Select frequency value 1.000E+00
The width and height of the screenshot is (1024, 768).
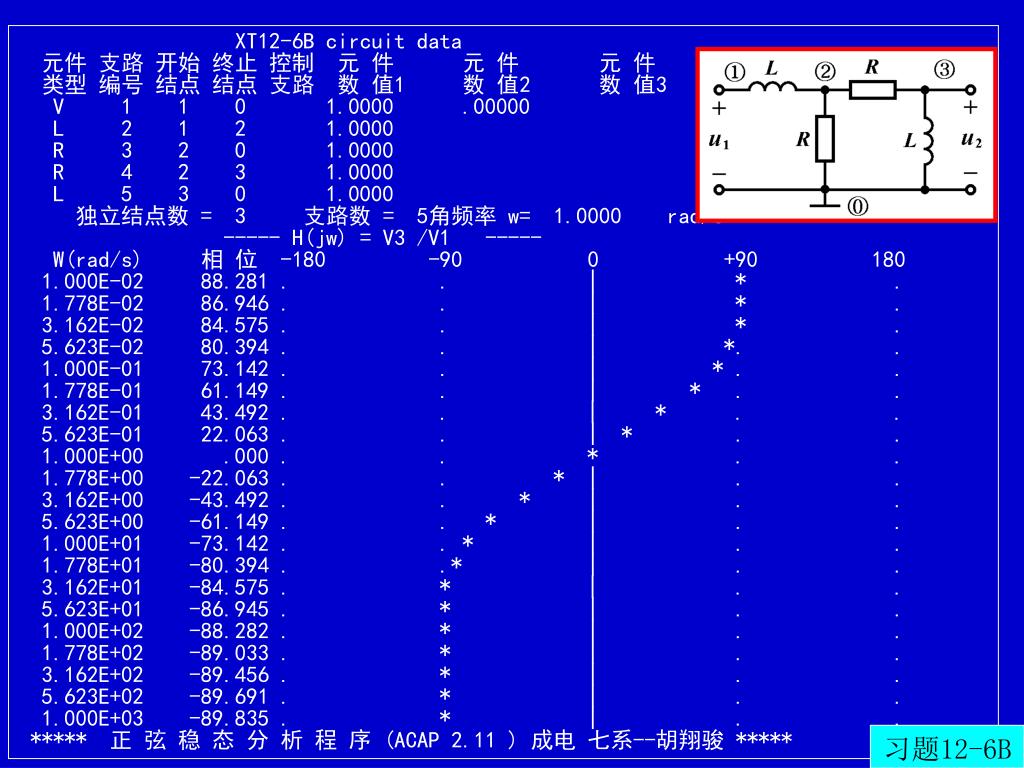click(x=92, y=456)
